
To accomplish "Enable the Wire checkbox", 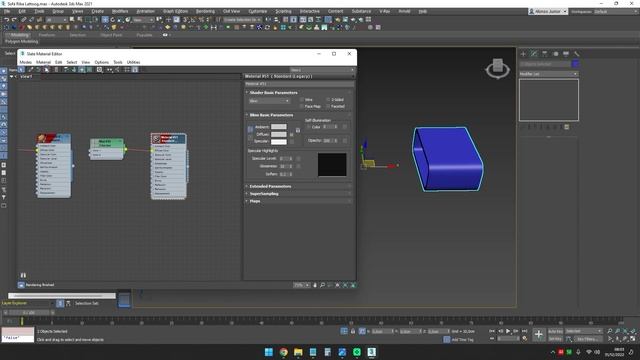I will click(302, 100).
